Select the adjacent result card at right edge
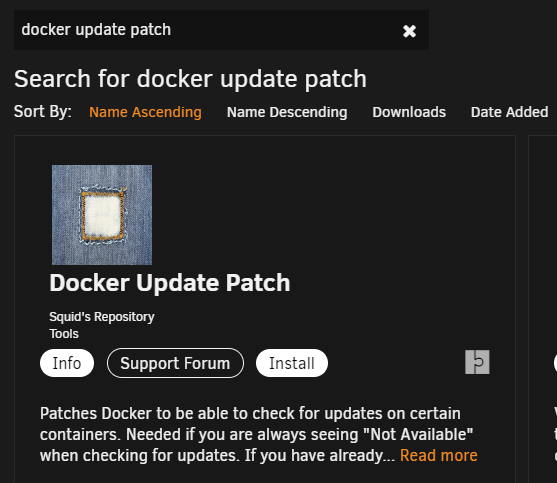557x483 pixels. coord(543,309)
